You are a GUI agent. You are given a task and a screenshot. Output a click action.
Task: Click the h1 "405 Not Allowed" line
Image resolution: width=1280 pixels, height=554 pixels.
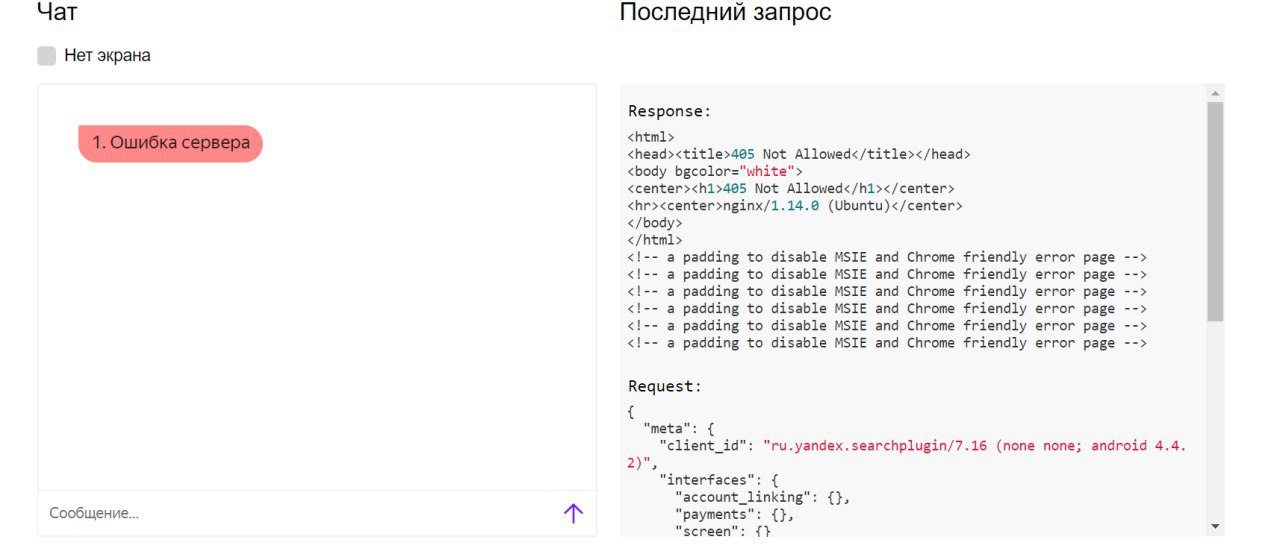point(791,188)
